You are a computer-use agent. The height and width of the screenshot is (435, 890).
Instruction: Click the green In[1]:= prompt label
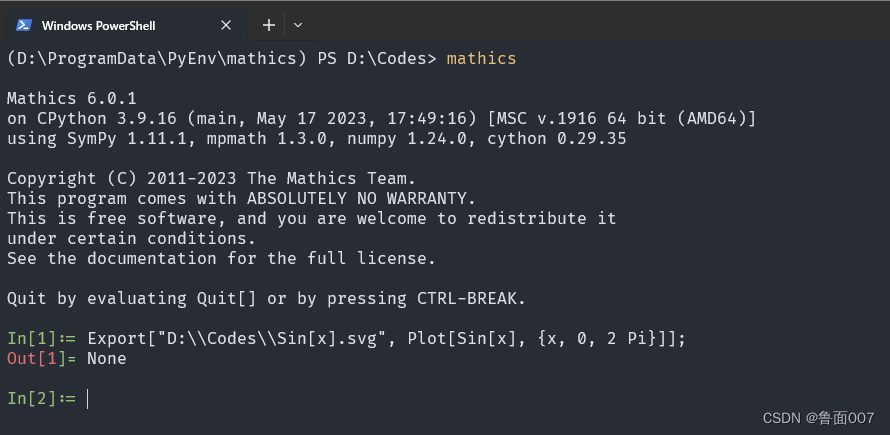[41, 339]
